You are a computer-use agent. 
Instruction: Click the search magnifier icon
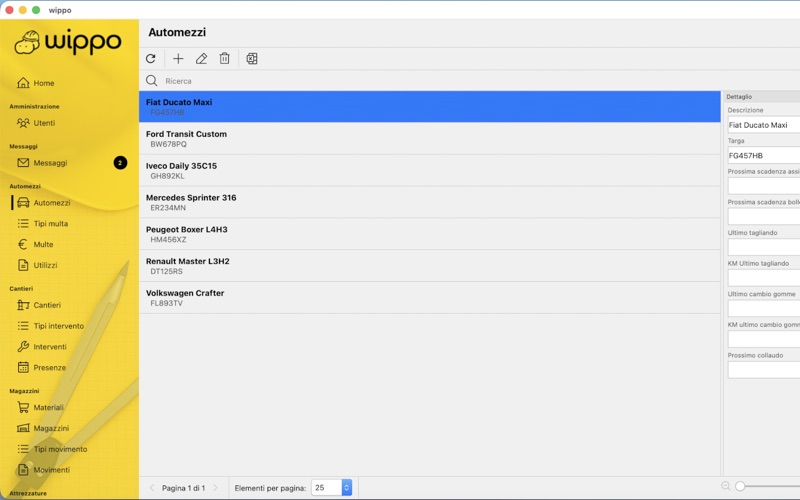coord(152,81)
